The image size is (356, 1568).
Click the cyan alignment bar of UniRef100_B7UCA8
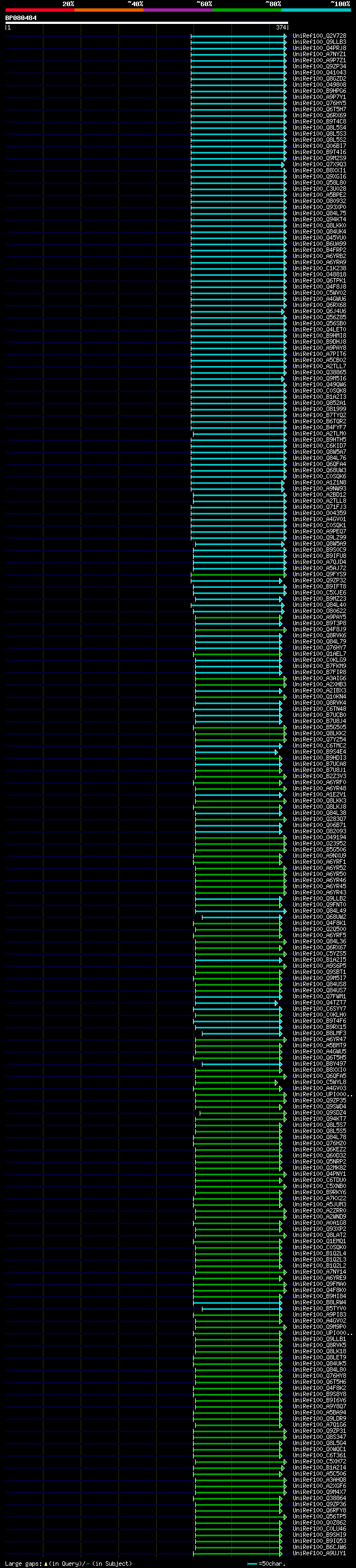tap(239, 764)
